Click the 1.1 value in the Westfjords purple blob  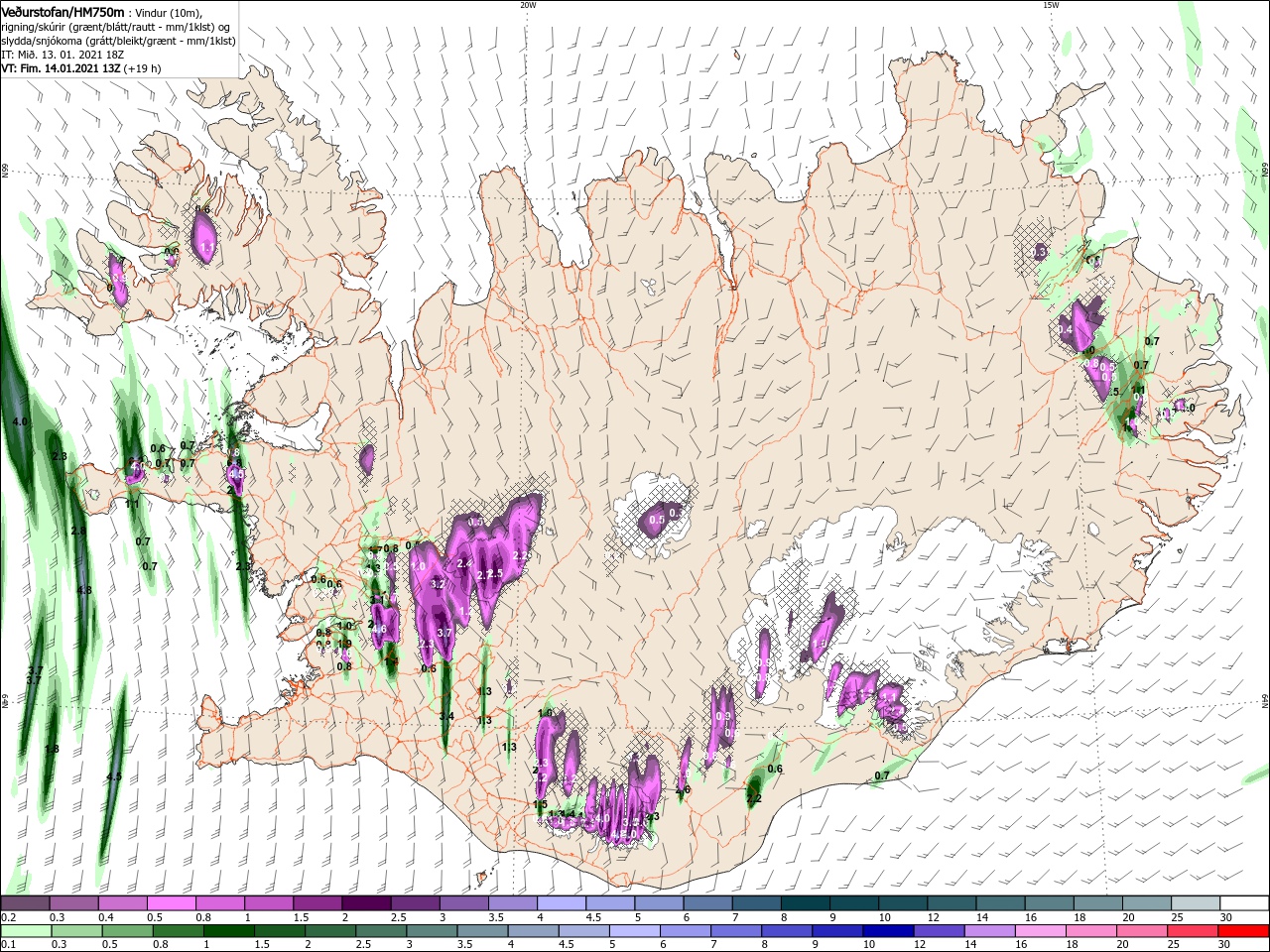(207, 246)
